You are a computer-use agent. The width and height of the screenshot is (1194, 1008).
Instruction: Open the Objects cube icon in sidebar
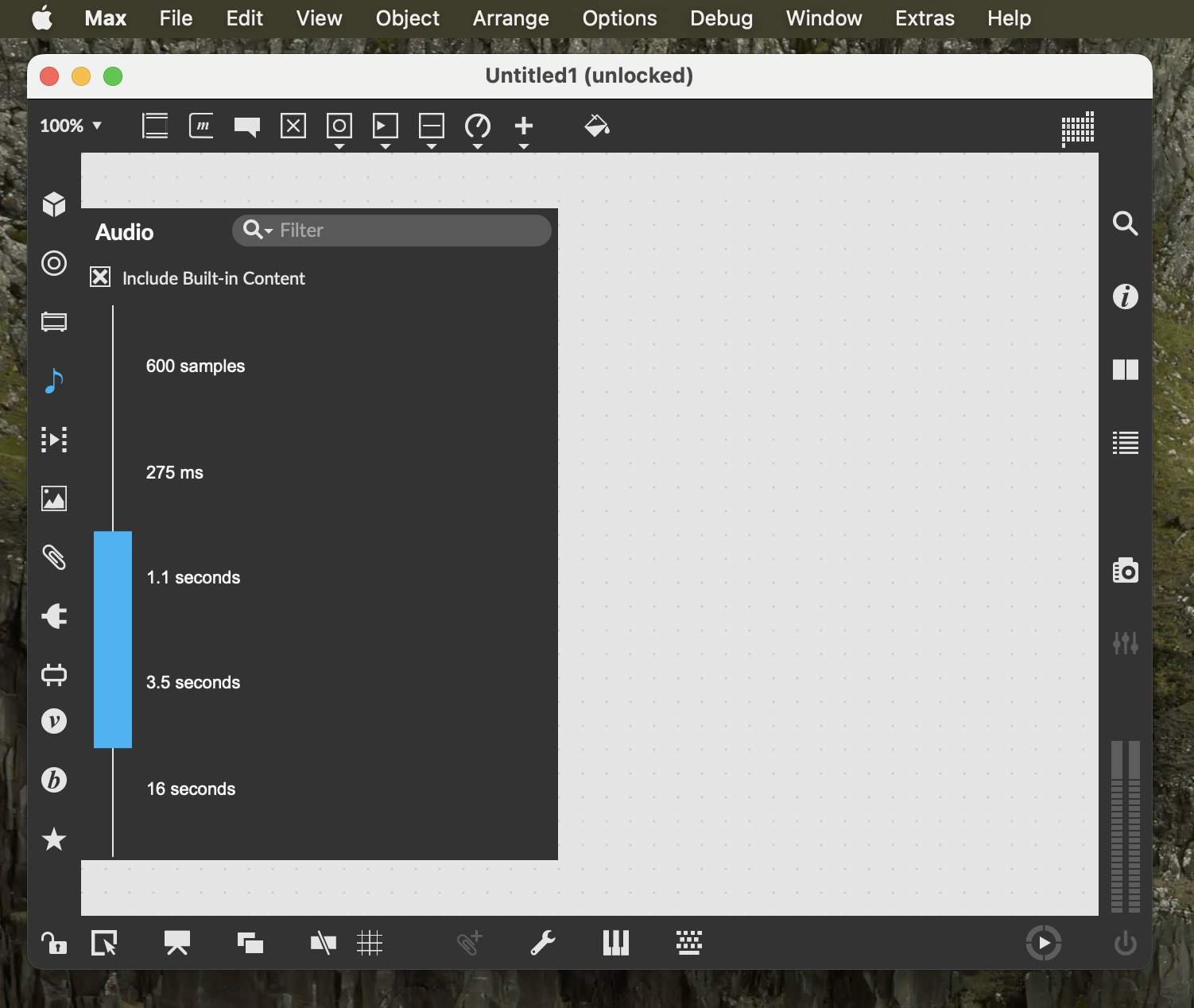point(53,204)
